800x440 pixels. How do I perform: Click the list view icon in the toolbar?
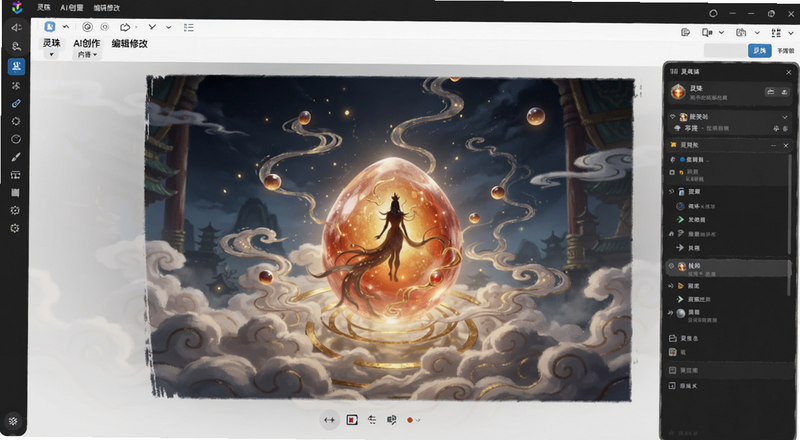[189, 27]
